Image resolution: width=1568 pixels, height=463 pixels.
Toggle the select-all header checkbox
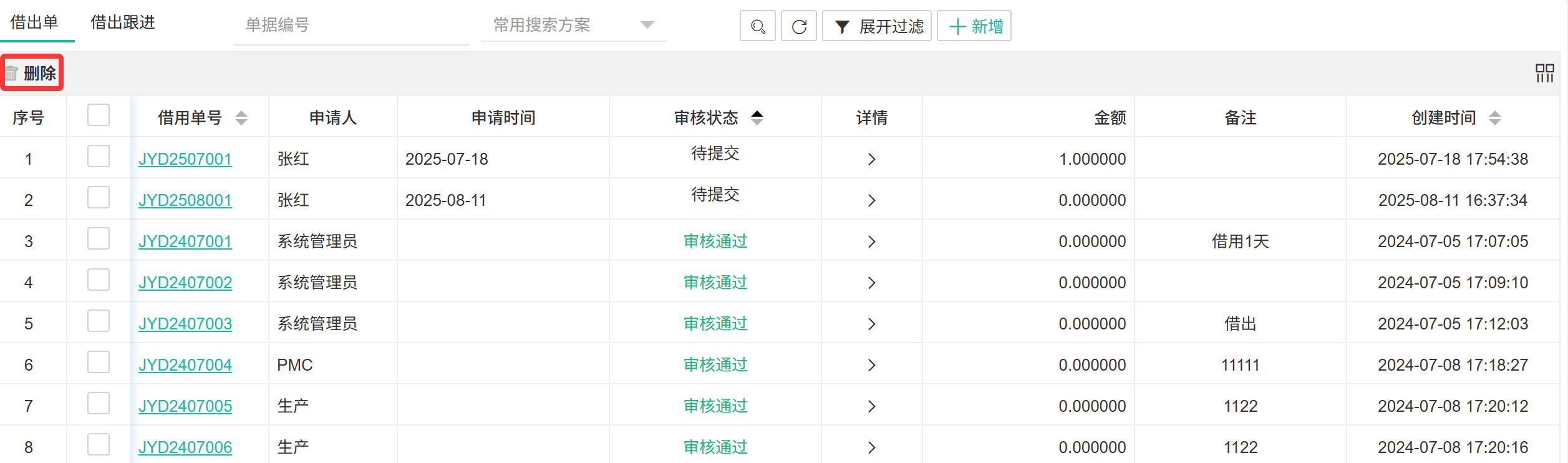pyautogui.click(x=99, y=115)
